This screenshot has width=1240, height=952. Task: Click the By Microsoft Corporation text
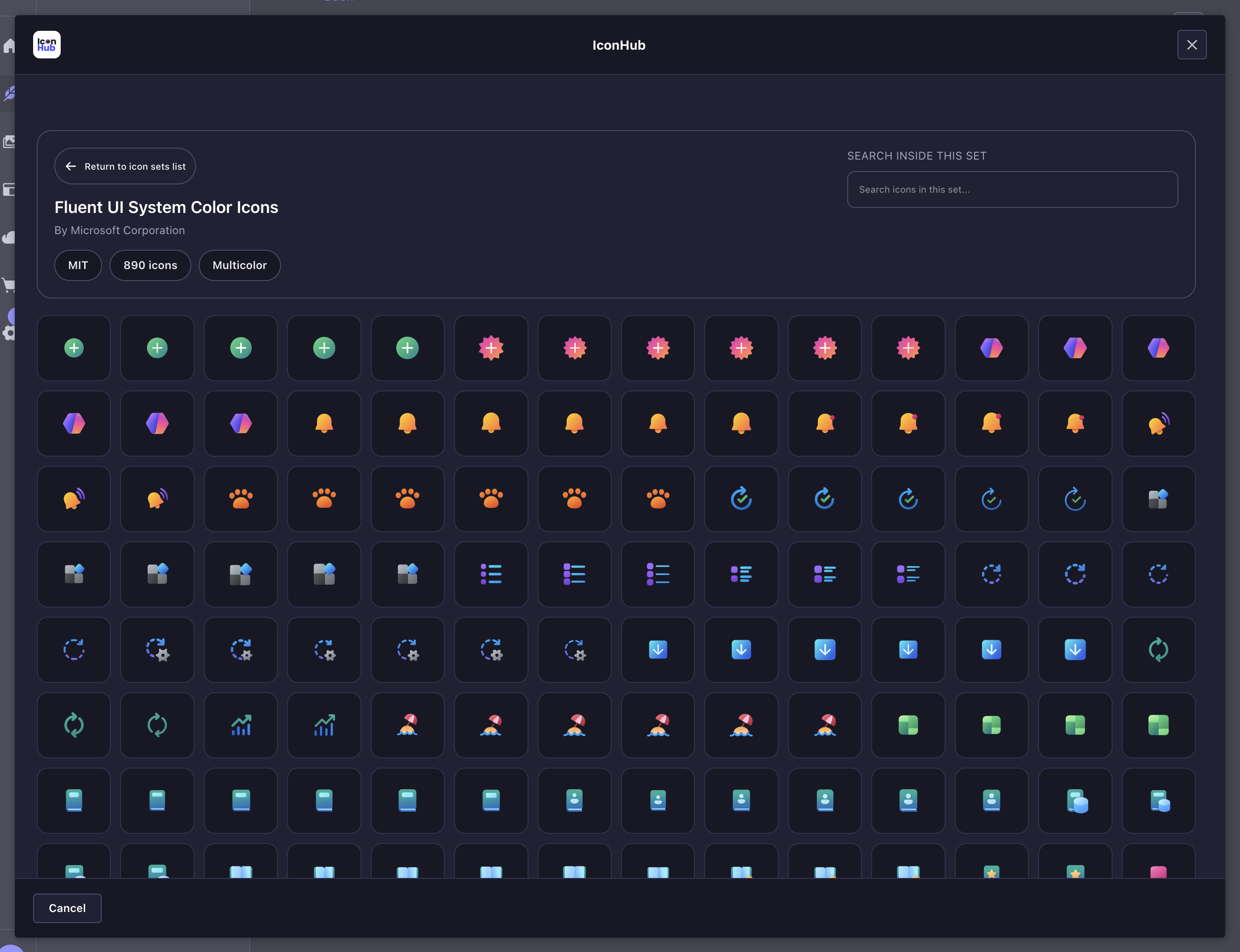coord(120,230)
